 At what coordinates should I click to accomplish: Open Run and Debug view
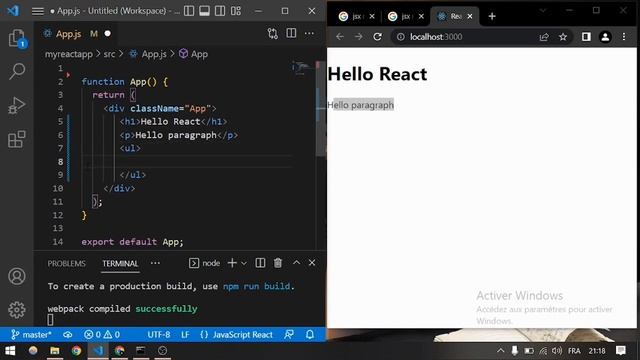point(17,105)
